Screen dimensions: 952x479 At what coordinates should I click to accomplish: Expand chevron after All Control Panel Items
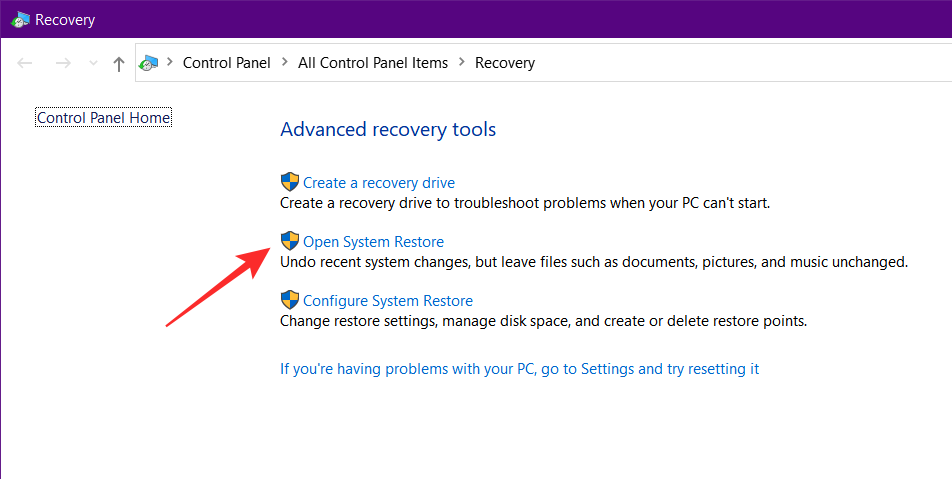462,63
